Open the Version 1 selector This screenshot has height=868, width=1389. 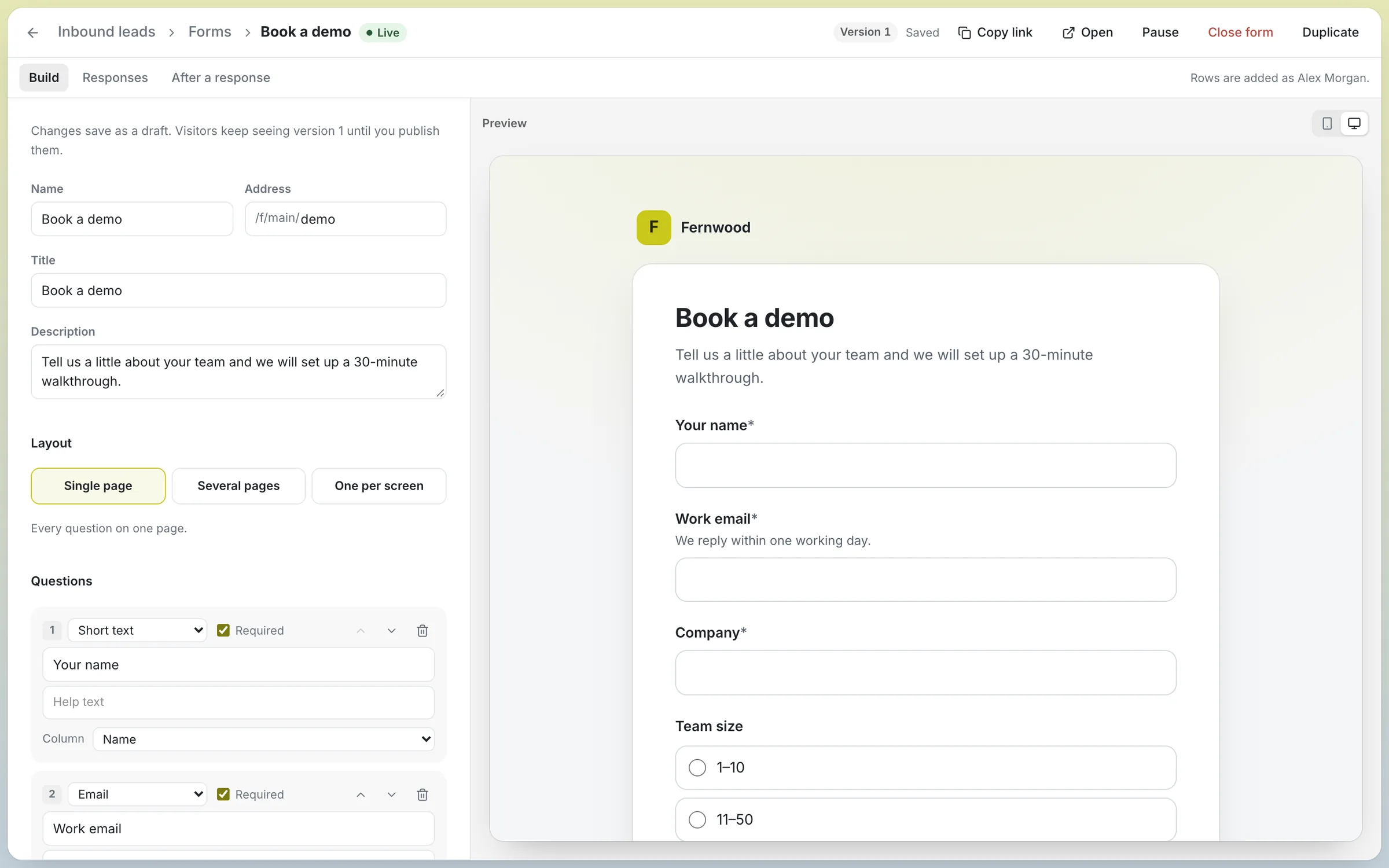tap(865, 32)
